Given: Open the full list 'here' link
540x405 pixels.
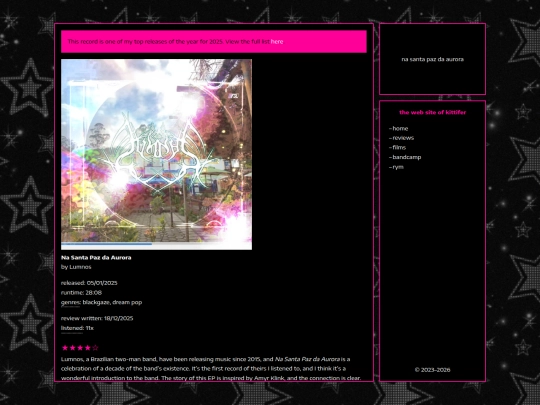Looking at the screenshot, I should point(277,42).
